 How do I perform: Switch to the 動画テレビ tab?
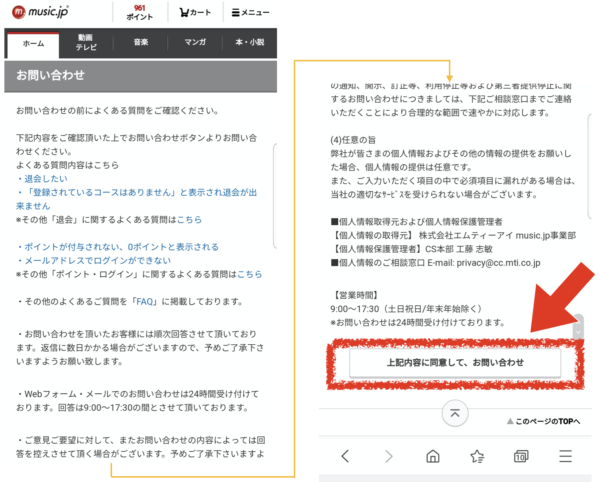(x=86, y=44)
